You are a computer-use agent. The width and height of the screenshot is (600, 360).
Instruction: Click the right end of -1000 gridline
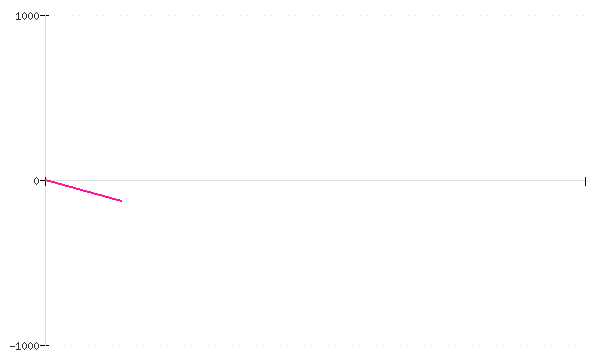pos(582,345)
